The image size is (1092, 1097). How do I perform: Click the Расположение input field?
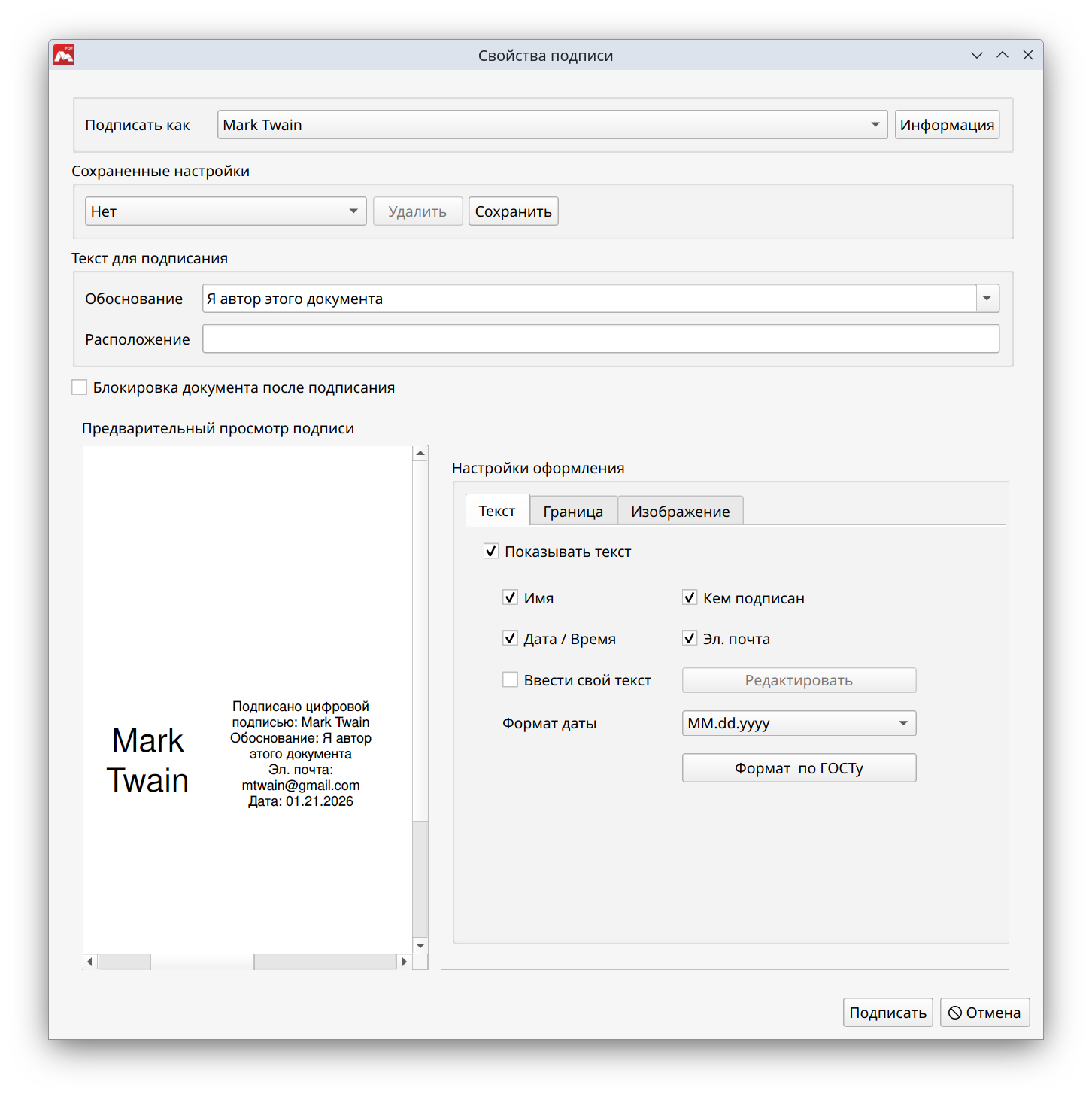pyautogui.click(x=600, y=339)
